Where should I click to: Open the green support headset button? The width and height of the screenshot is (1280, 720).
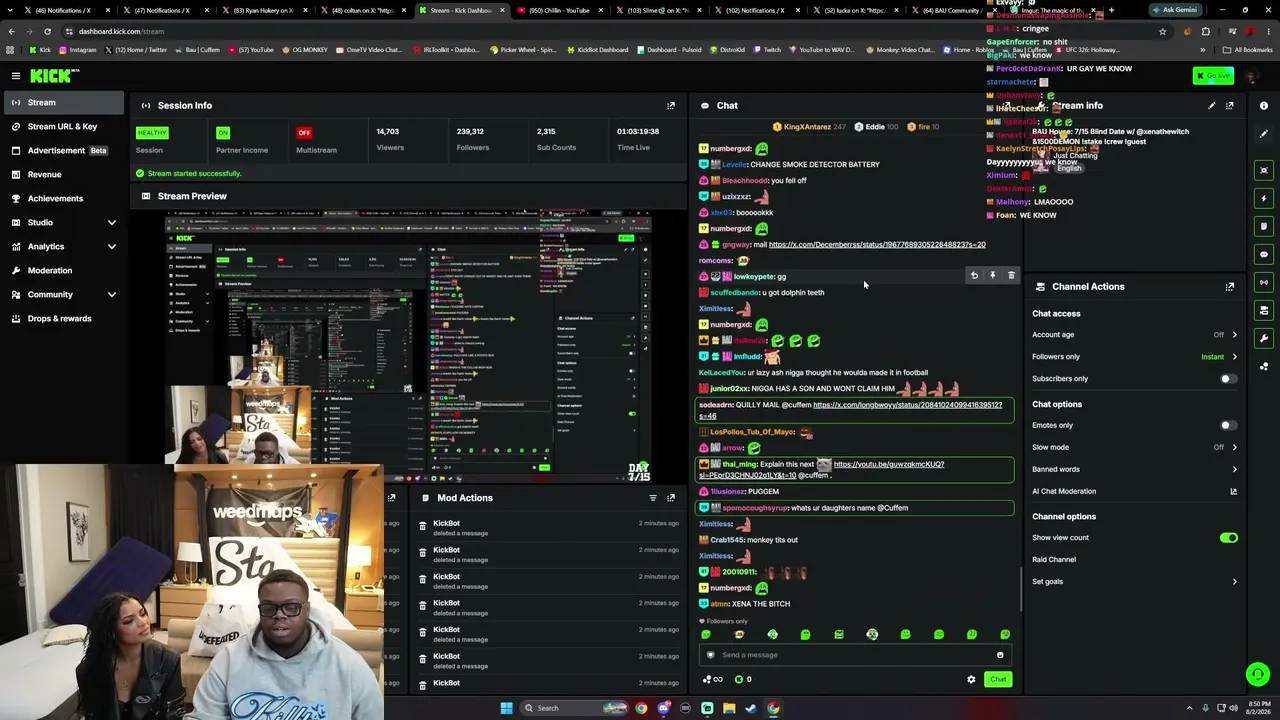tap(1258, 675)
